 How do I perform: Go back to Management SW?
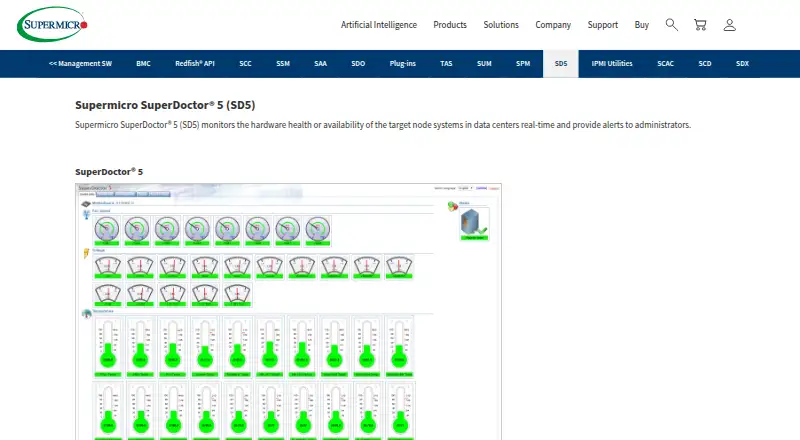(x=80, y=64)
